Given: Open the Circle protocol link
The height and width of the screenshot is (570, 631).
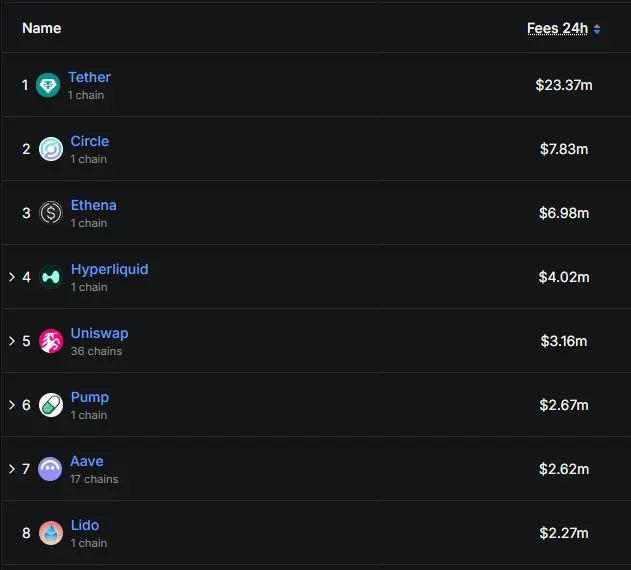Looking at the screenshot, I should tap(89, 141).
